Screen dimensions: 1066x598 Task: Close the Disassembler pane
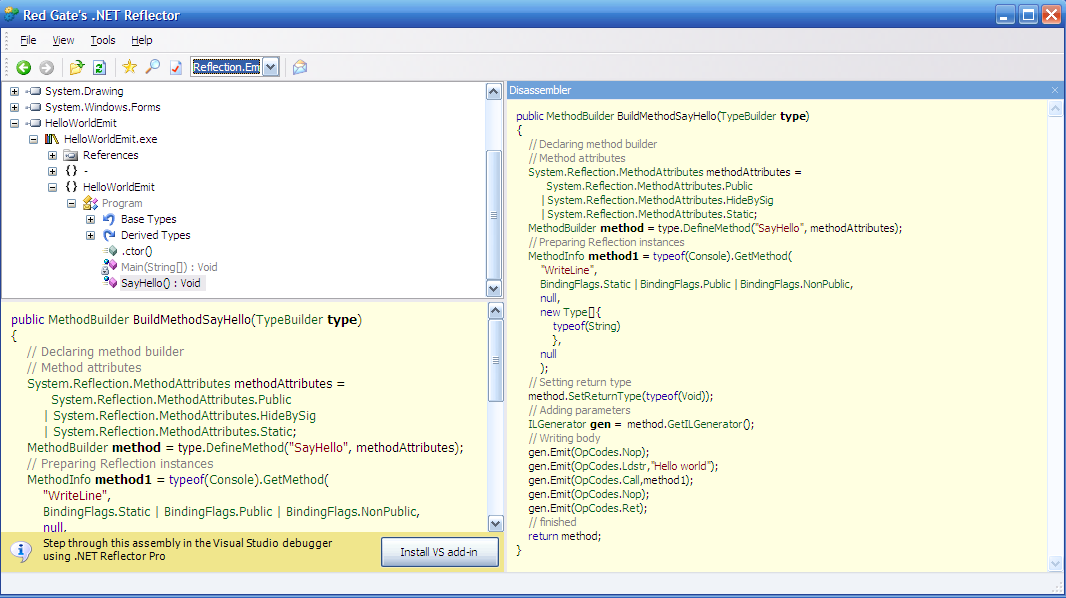pos(1054,90)
